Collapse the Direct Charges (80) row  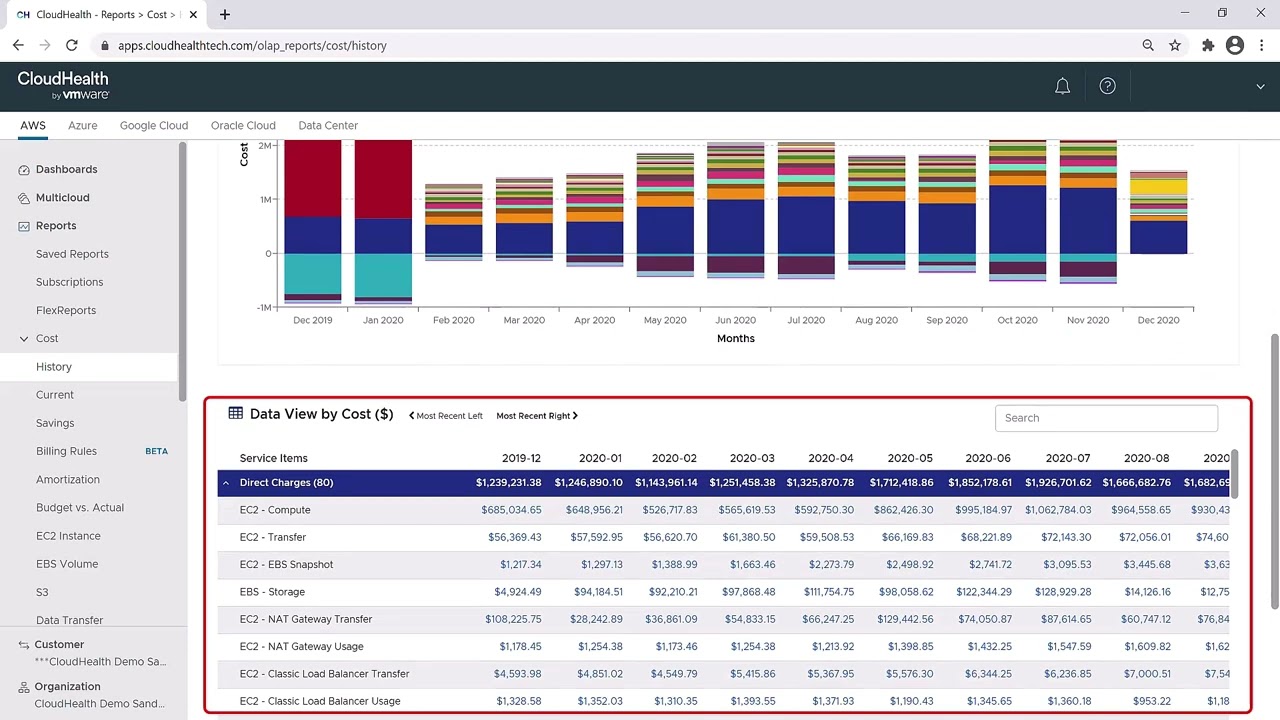(x=225, y=483)
